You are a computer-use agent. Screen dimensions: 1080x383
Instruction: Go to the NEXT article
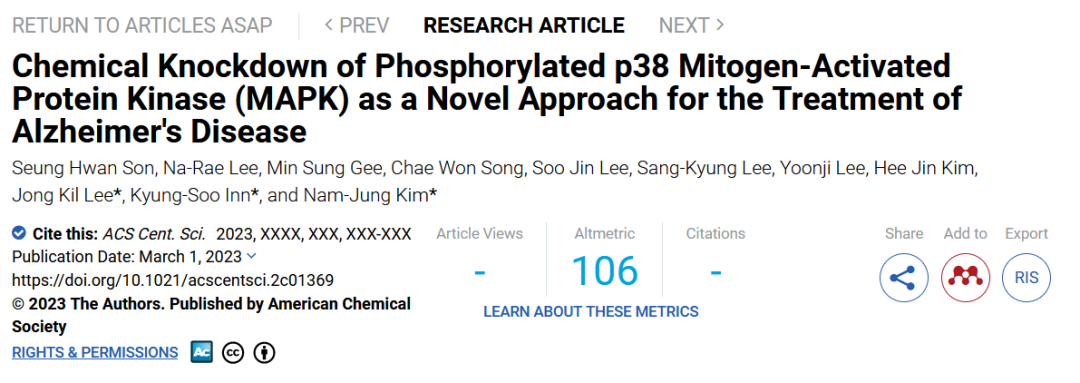pos(692,26)
